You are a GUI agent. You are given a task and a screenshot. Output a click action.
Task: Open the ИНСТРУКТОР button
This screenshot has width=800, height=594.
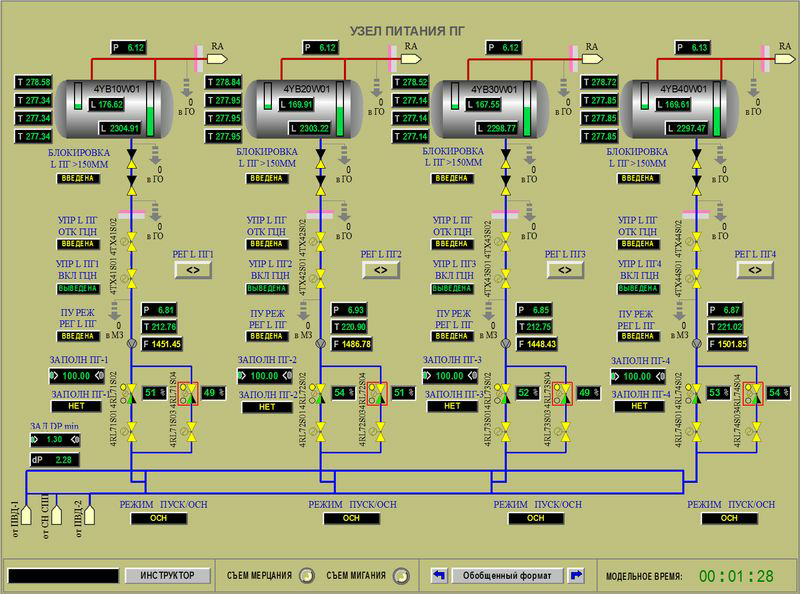[x=167, y=575]
